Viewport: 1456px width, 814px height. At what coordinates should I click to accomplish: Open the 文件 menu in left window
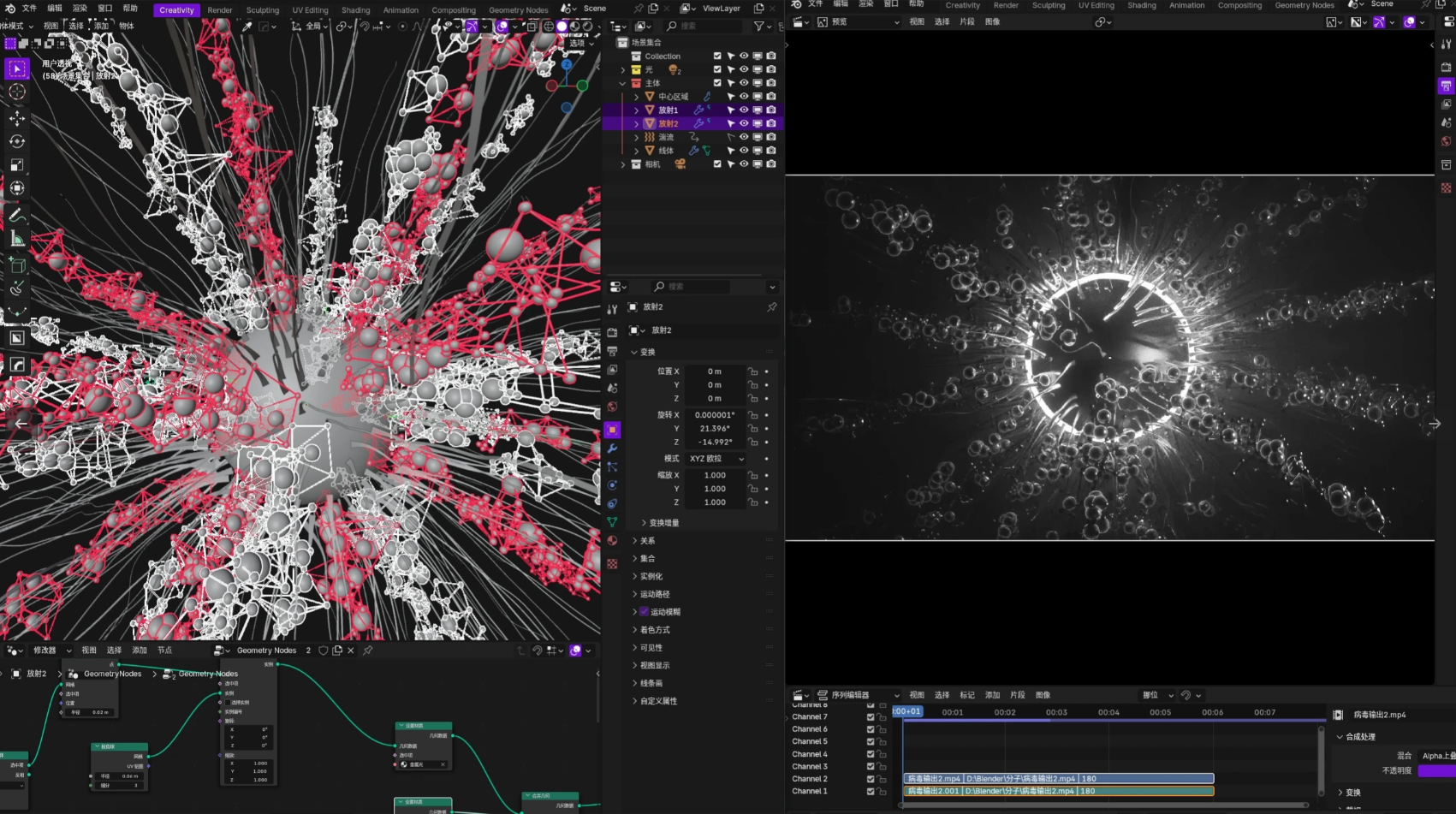29,8
